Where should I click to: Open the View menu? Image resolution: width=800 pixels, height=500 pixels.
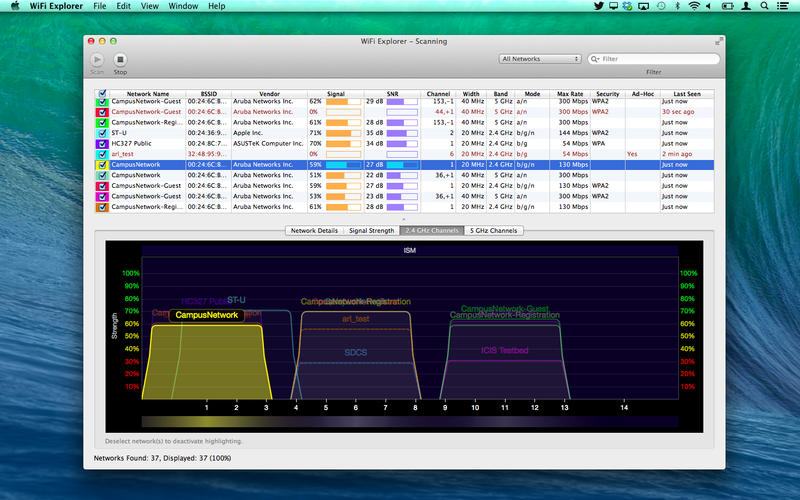[x=149, y=6]
